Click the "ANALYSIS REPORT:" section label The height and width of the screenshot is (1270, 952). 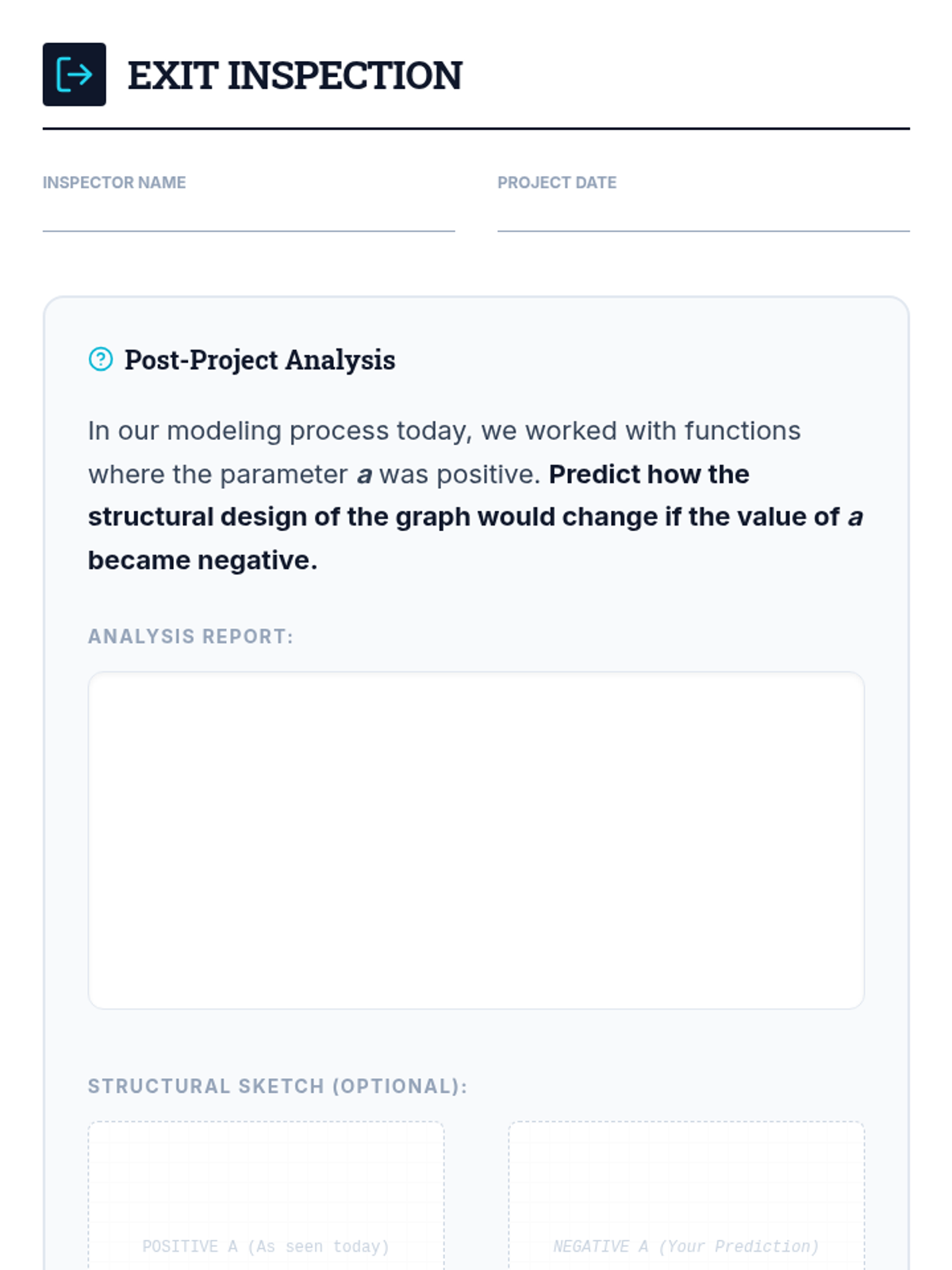(x=190, y=637)
